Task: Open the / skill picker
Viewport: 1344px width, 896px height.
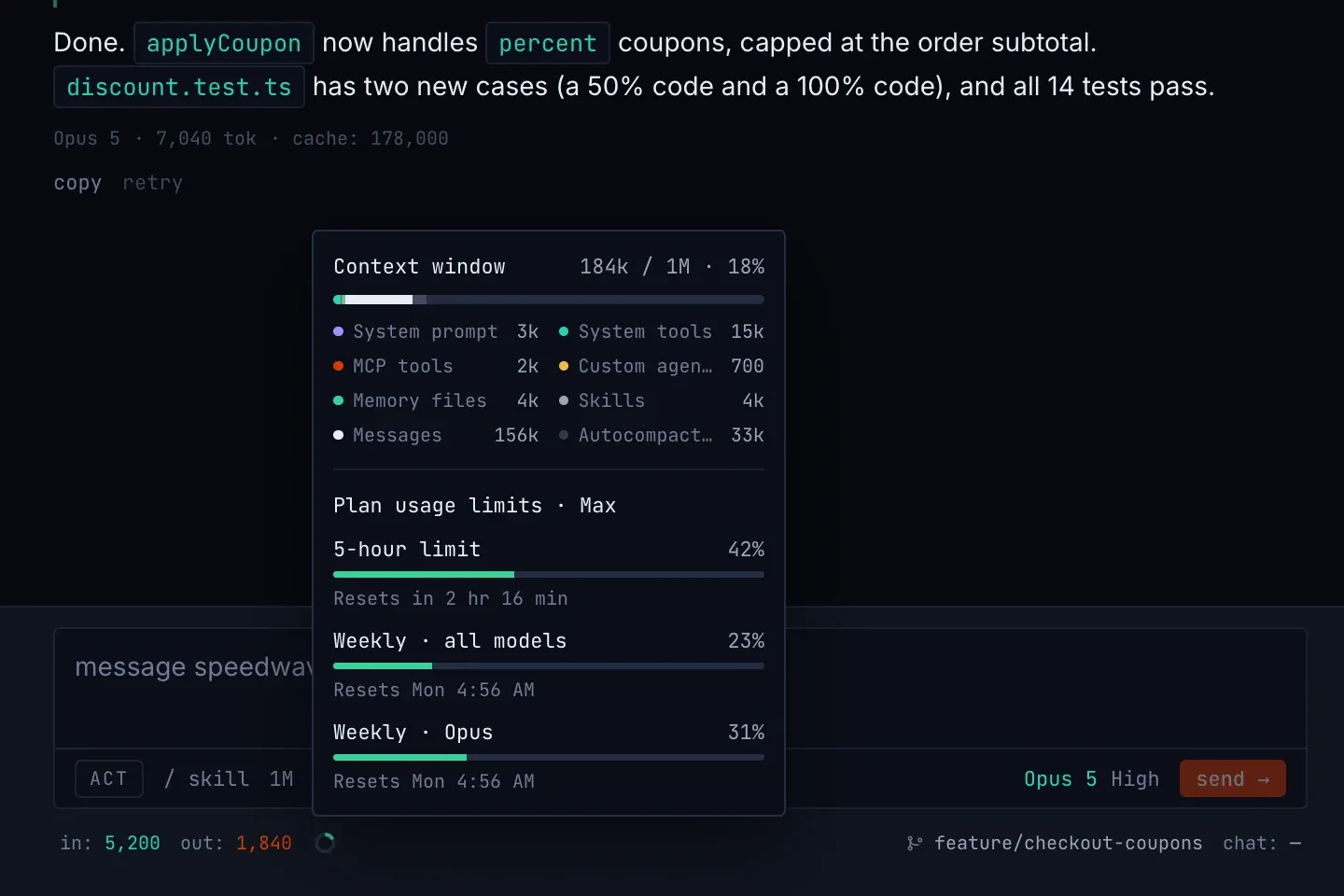Action: click(206, 778)
